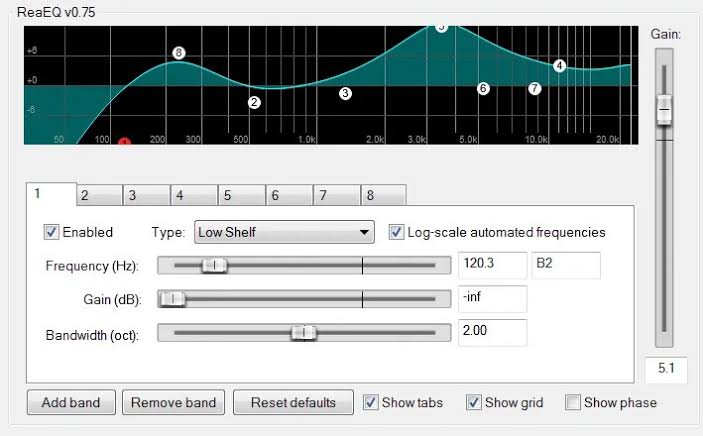Select band point 4 on the EQ graph
This screenshot has width=703, height=436.
(559, 66)
